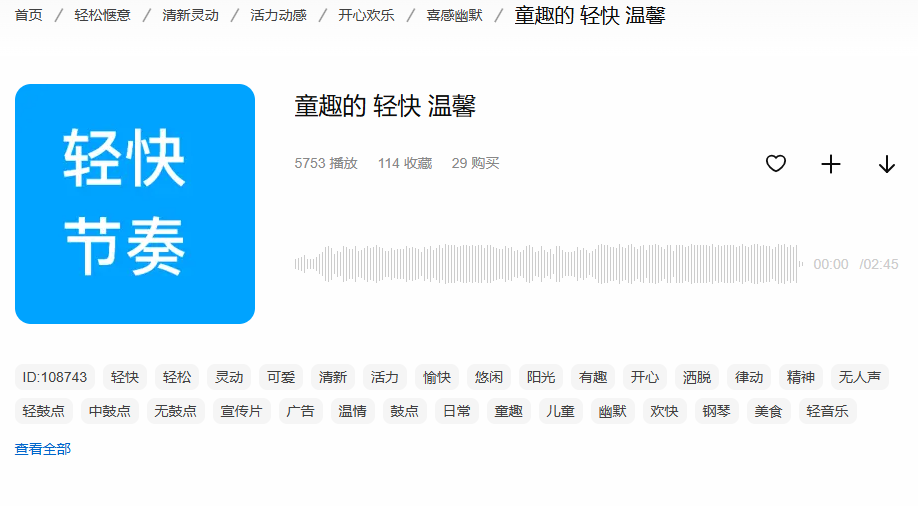Select the 日常 tag
918x506 pixels.
457,411
